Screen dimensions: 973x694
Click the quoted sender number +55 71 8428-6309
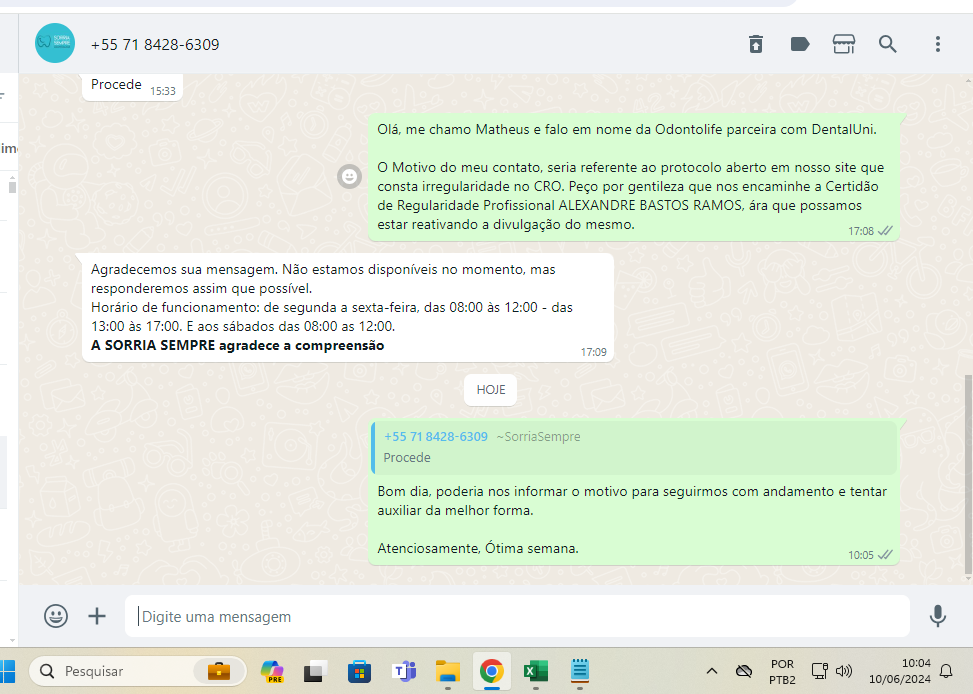point(436,436)
